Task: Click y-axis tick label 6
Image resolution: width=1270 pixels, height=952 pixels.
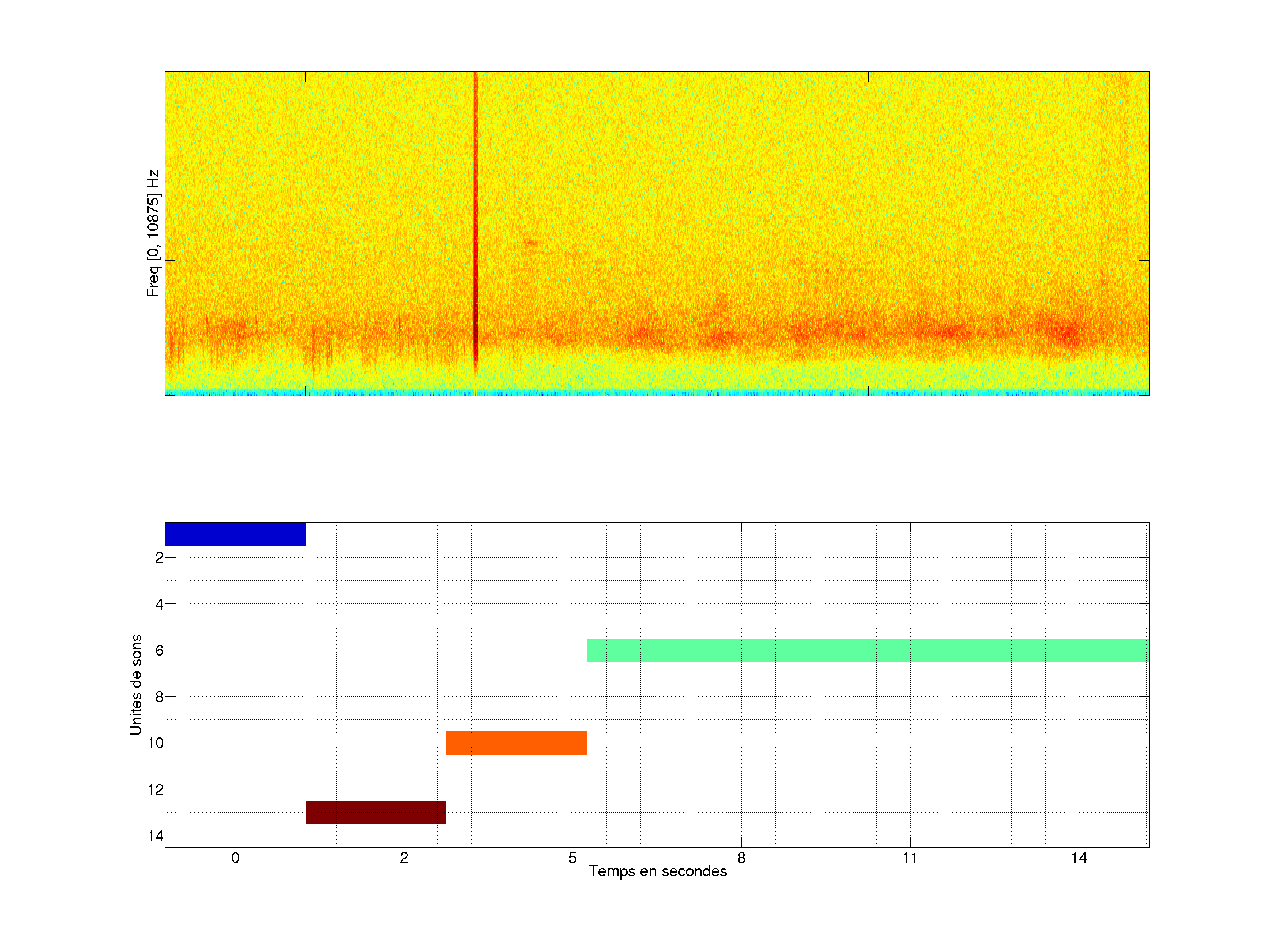Action: pos(159,651)
